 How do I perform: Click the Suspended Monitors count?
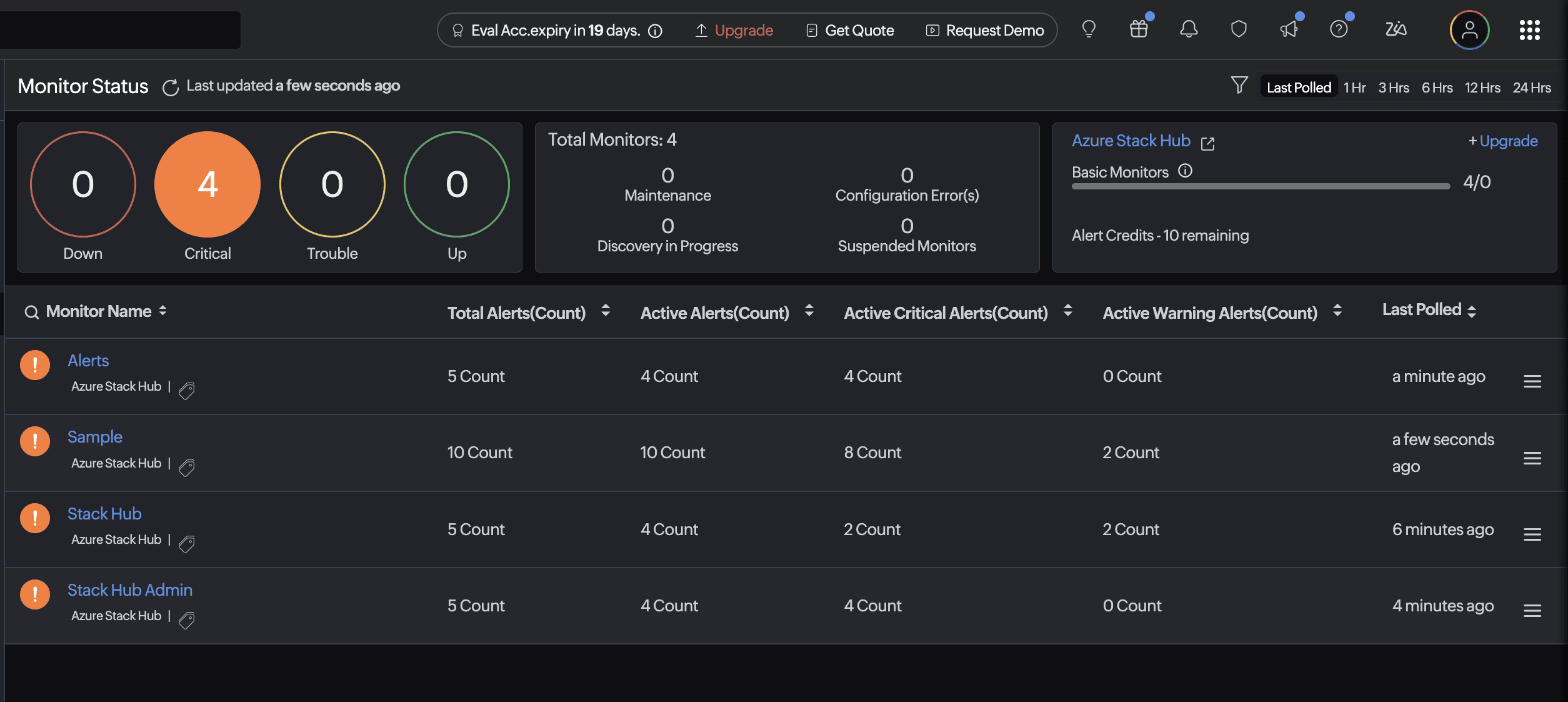[x=907, y=226]
